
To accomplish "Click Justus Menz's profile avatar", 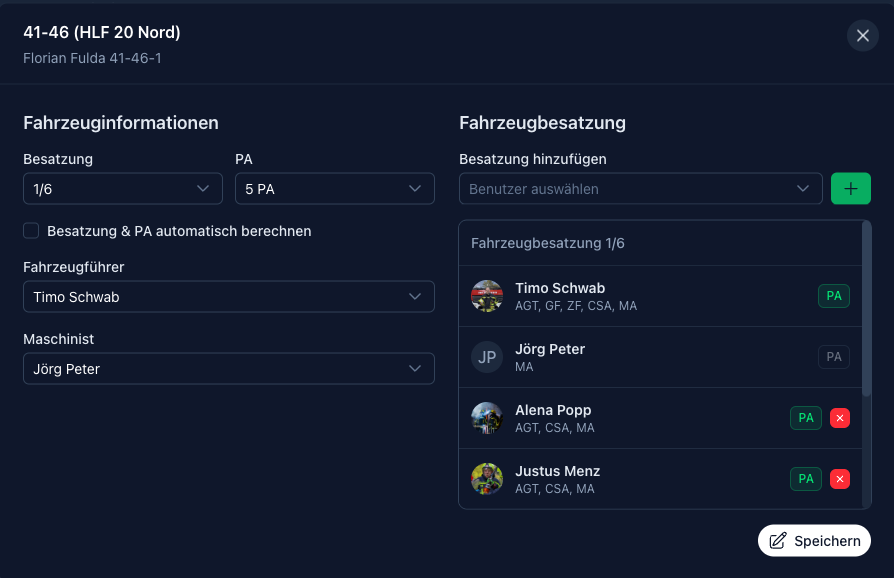I will [x=487, y=479].
